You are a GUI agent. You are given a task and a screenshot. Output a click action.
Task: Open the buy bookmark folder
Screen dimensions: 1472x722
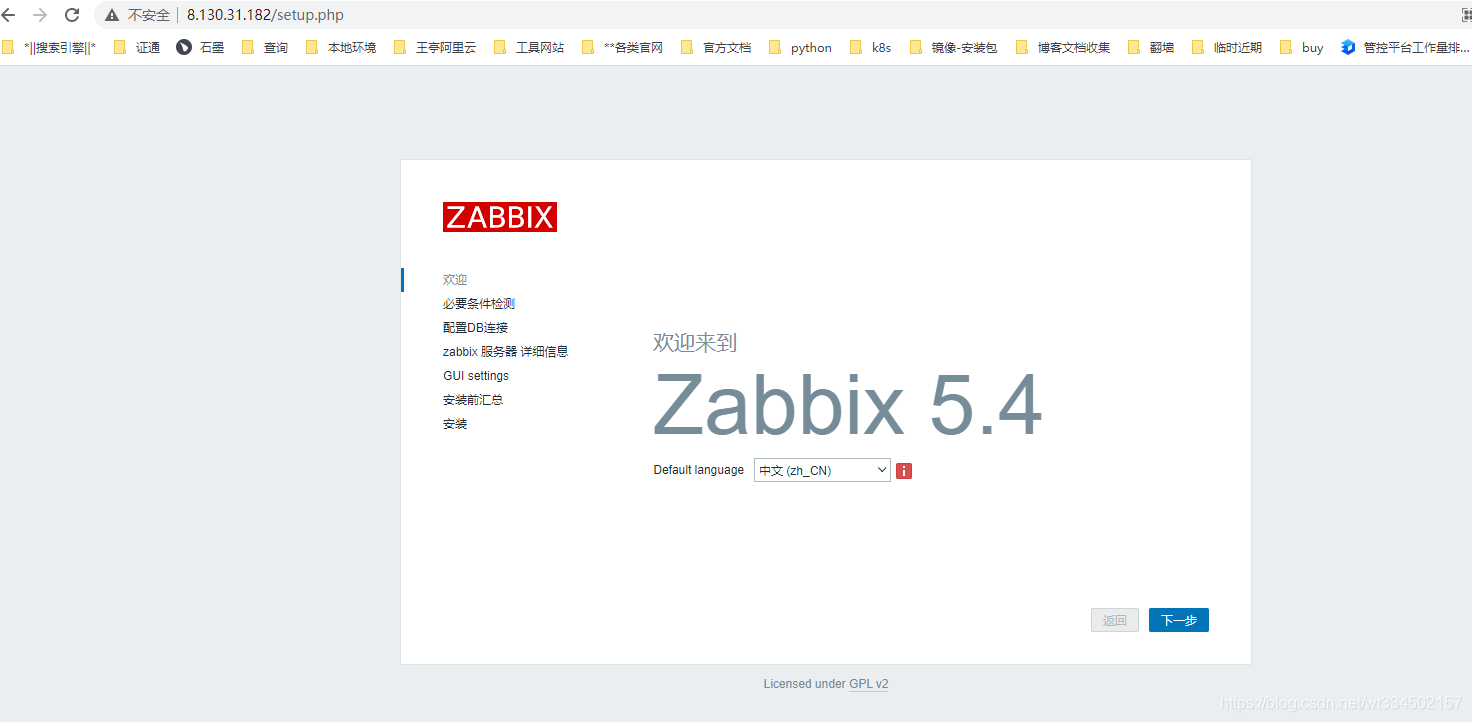pyautogui.click(x=1302, y=47)
